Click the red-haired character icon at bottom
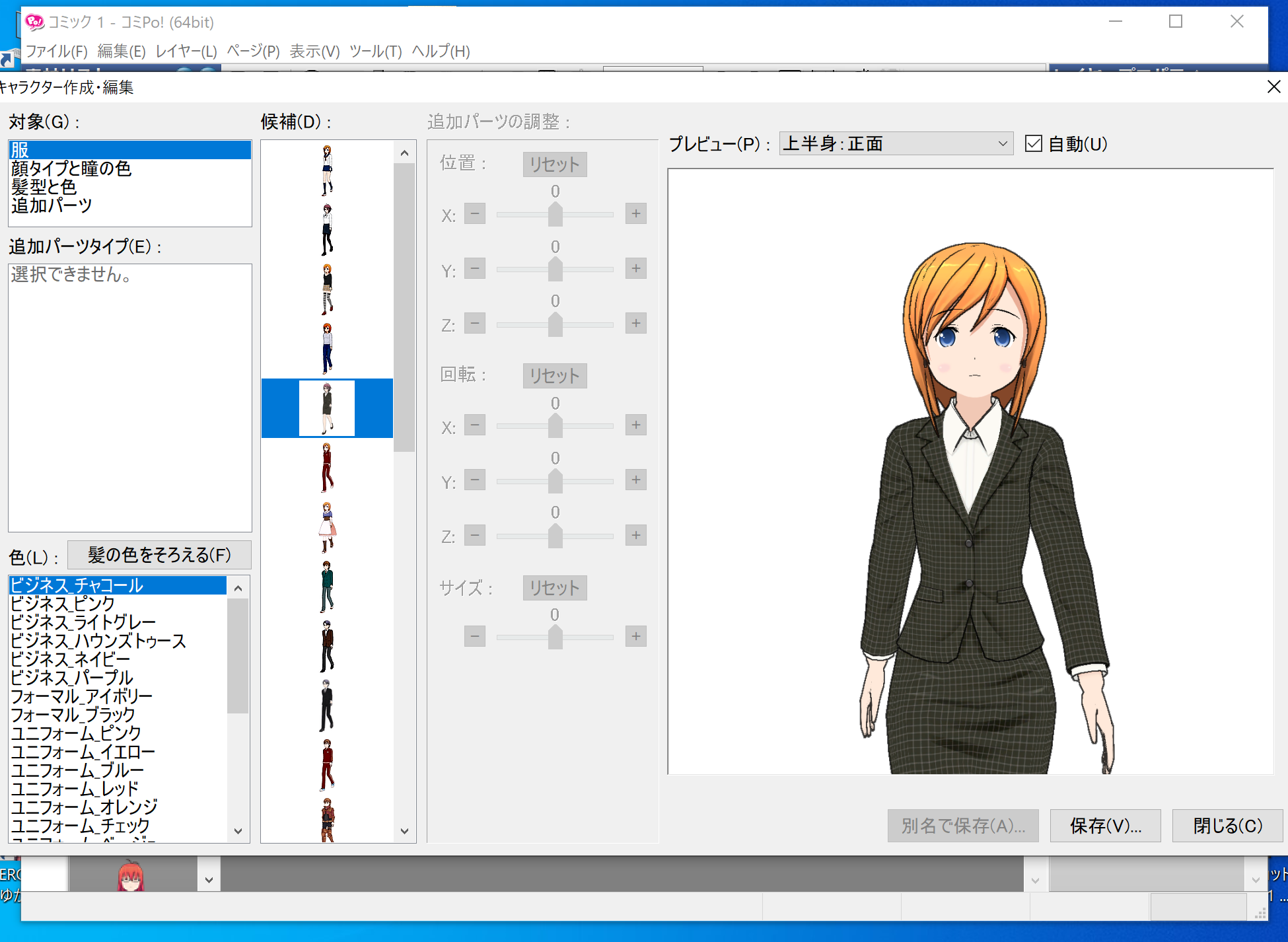Viewport: 1288px width, 942px height. (x=131, y=877)
